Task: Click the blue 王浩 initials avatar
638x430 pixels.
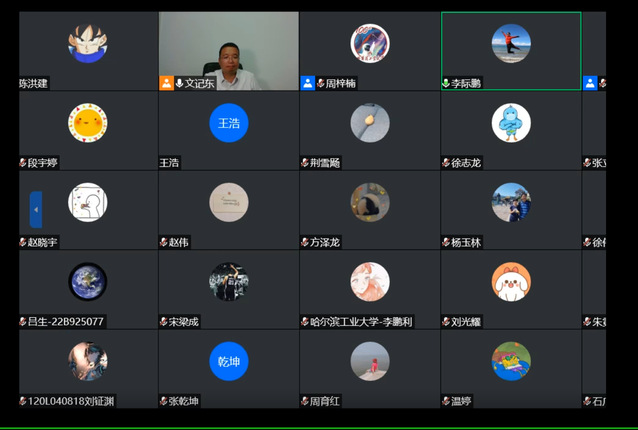Action: click(x=229, y=123)
